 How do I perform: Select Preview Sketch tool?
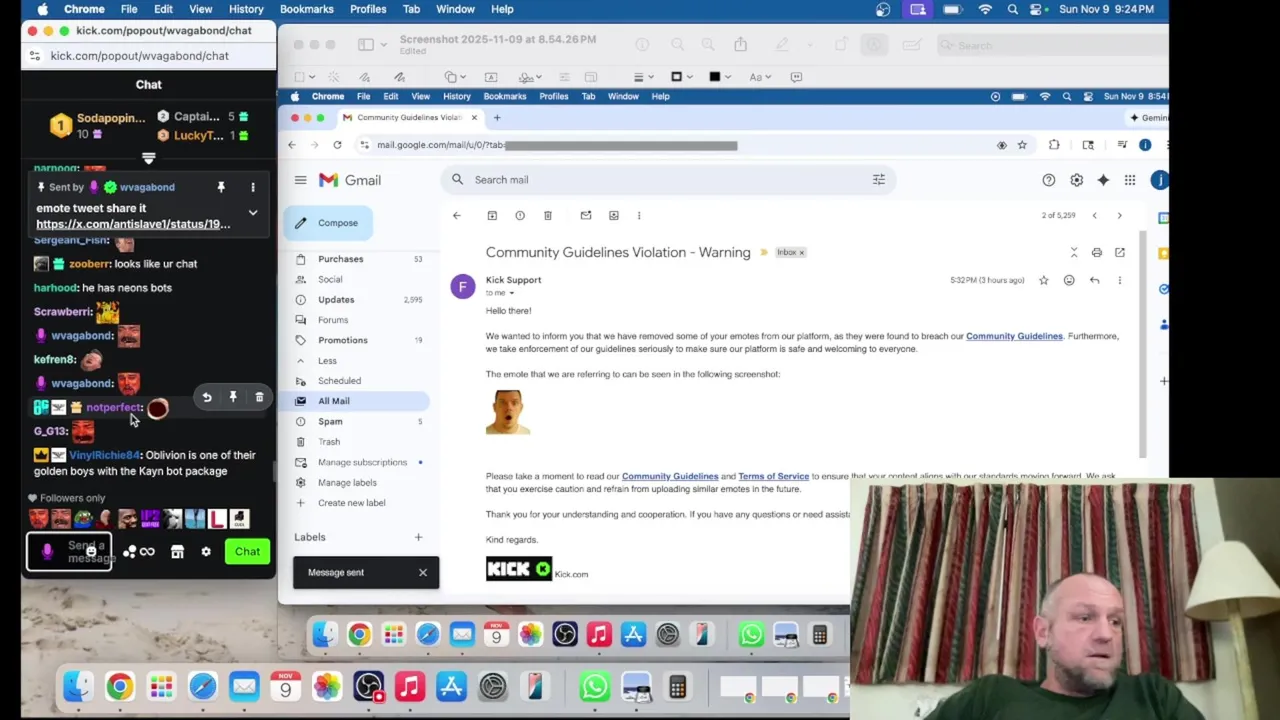tap(366, 77)
